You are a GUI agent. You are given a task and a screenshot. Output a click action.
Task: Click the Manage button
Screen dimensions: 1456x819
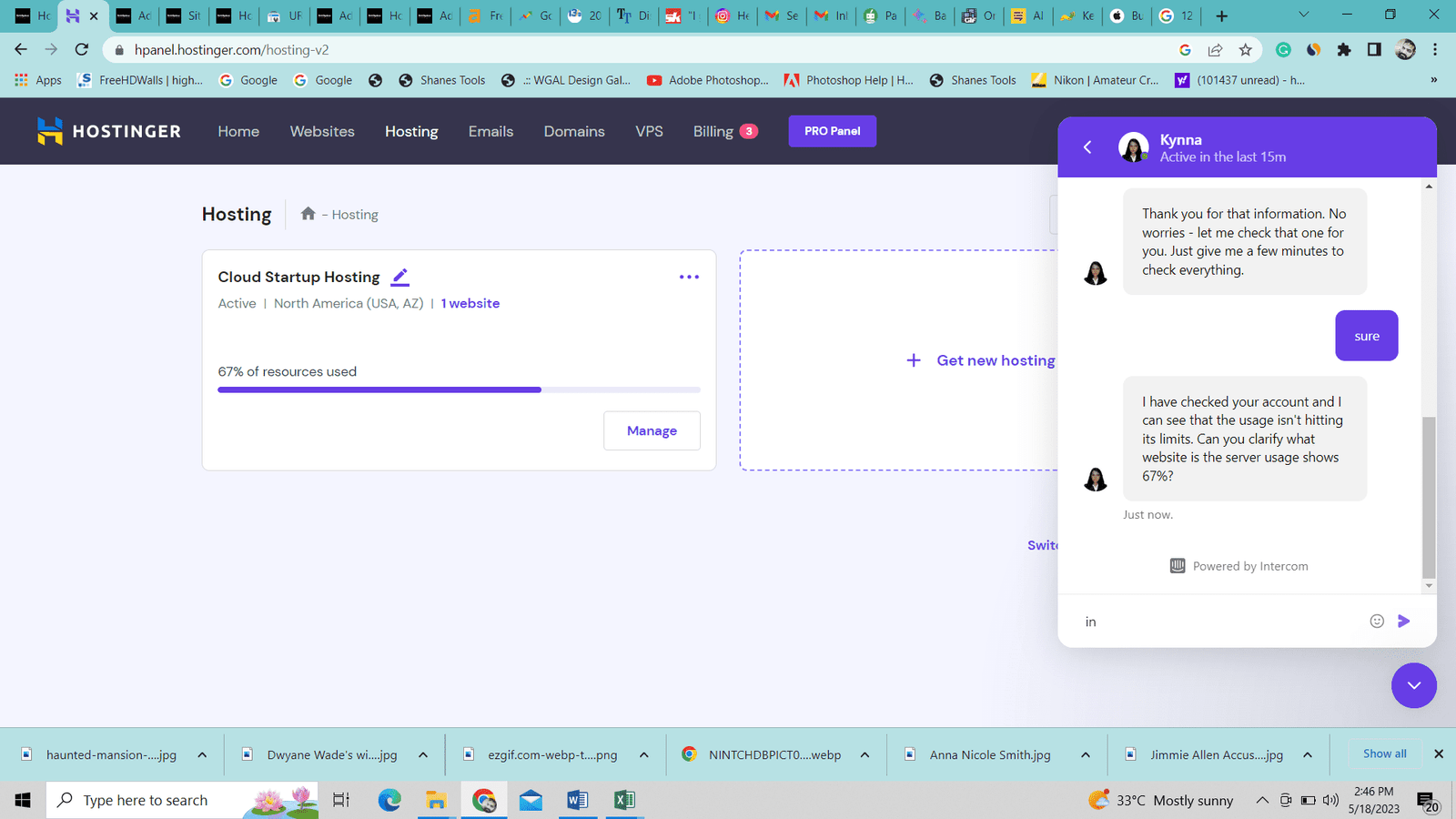click(x=652, y=430)
